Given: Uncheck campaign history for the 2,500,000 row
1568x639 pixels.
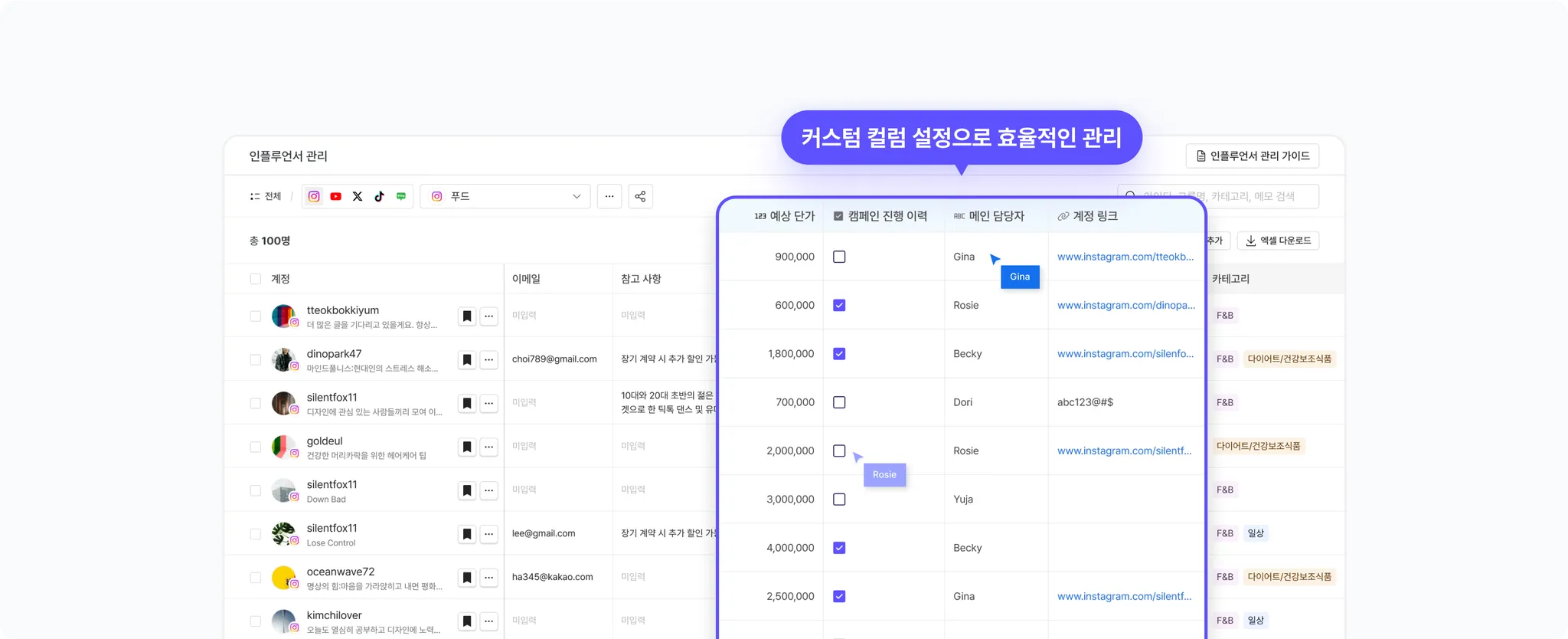Looking at the screenshot, I should click(x=839, y=596).
